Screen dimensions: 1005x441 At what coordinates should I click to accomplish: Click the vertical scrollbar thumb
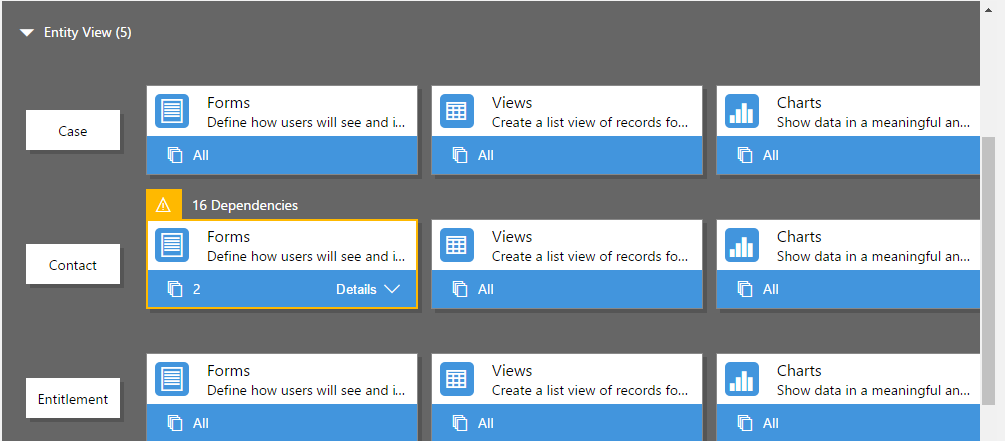click(x=988, y=270)
